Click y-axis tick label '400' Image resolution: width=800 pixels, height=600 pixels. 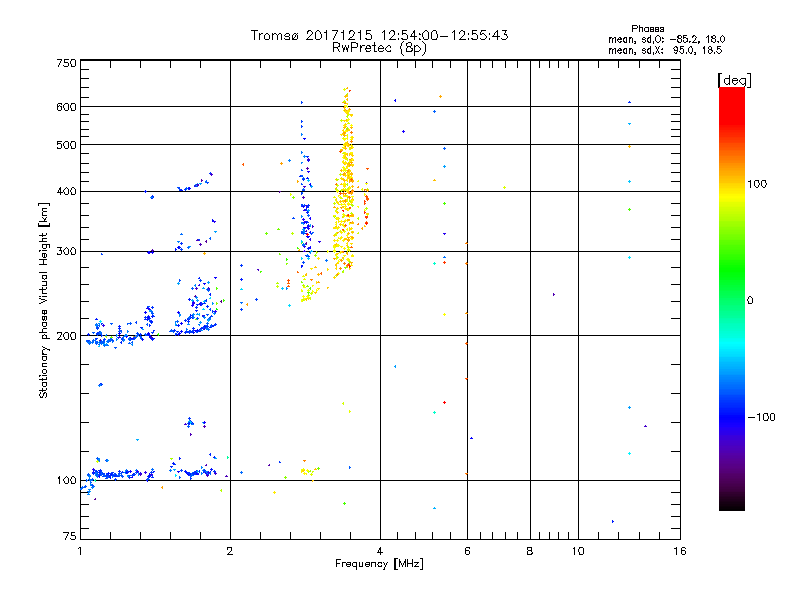click(x=66, y=191)
